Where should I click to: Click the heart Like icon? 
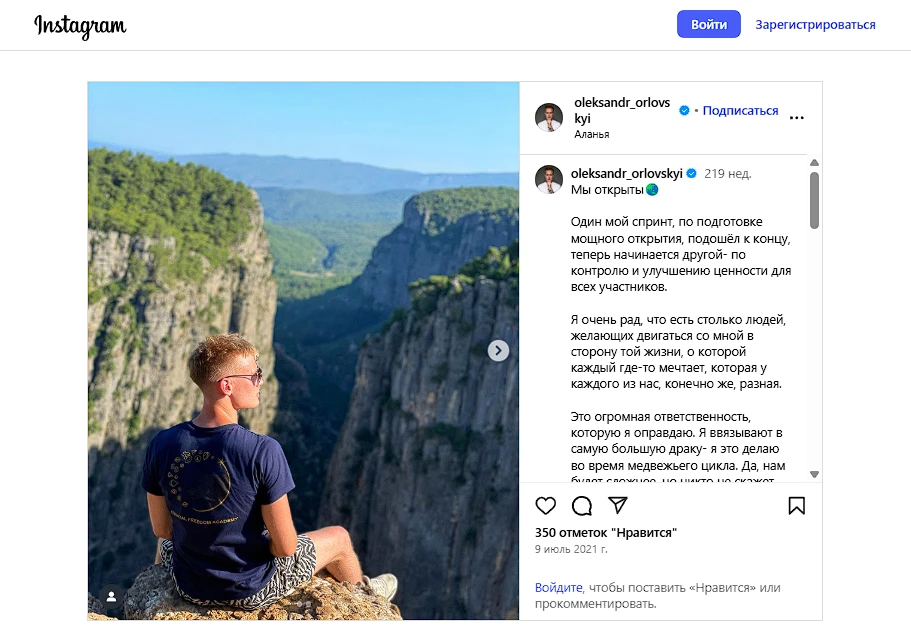click(x=546, y=506)
